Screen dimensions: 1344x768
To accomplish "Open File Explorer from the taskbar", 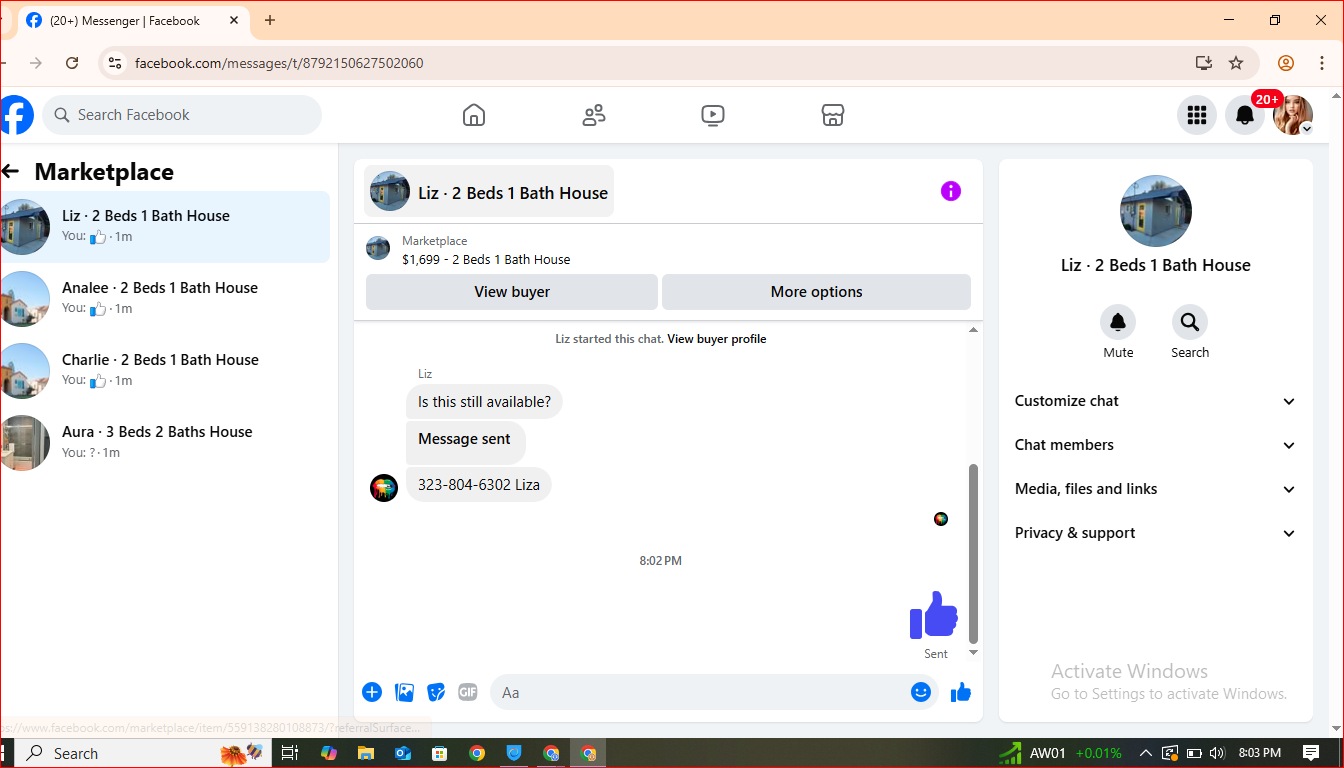I will (x=366, y=753).
